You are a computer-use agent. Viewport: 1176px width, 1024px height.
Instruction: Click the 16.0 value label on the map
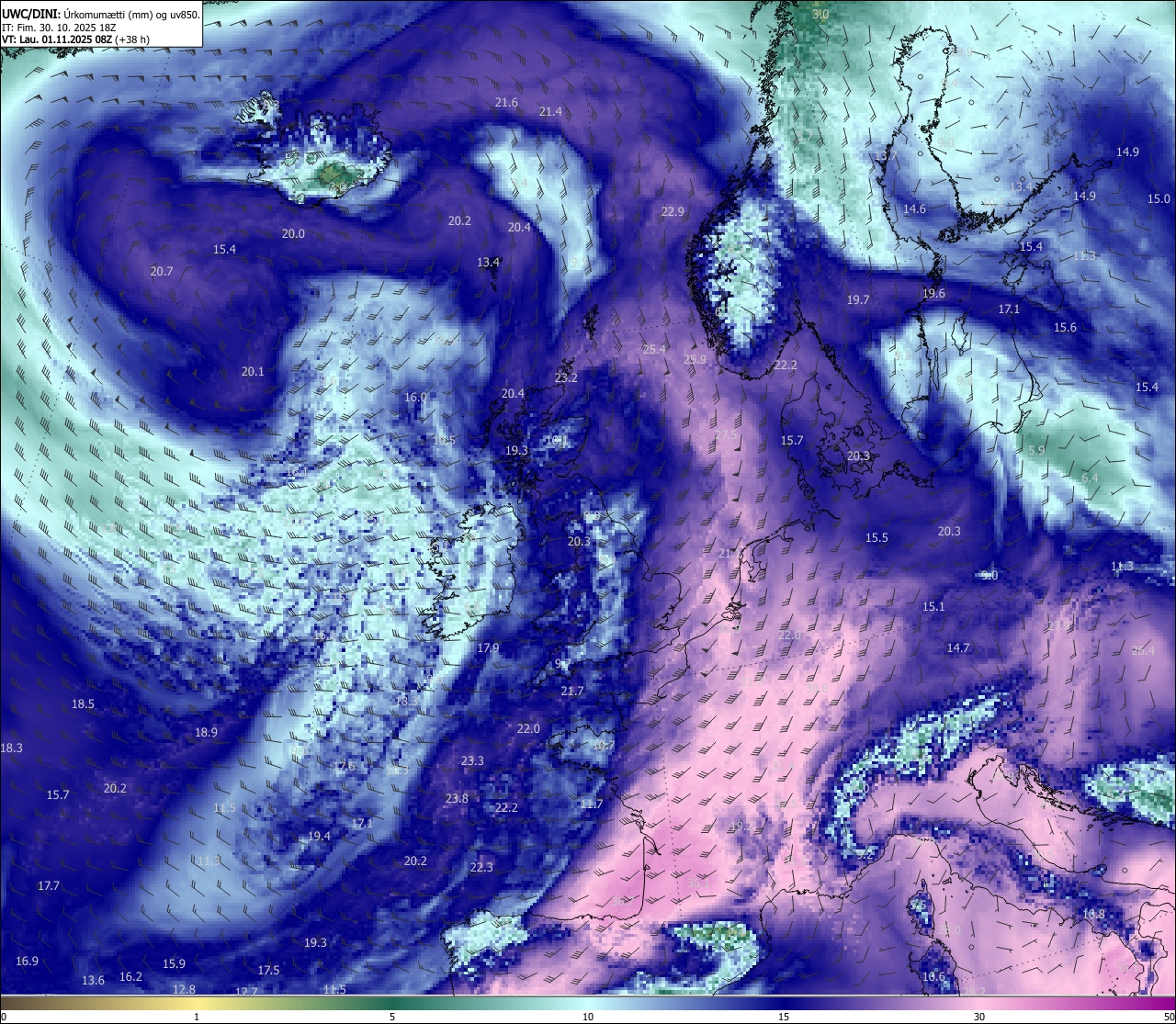(x=416, y=398)
